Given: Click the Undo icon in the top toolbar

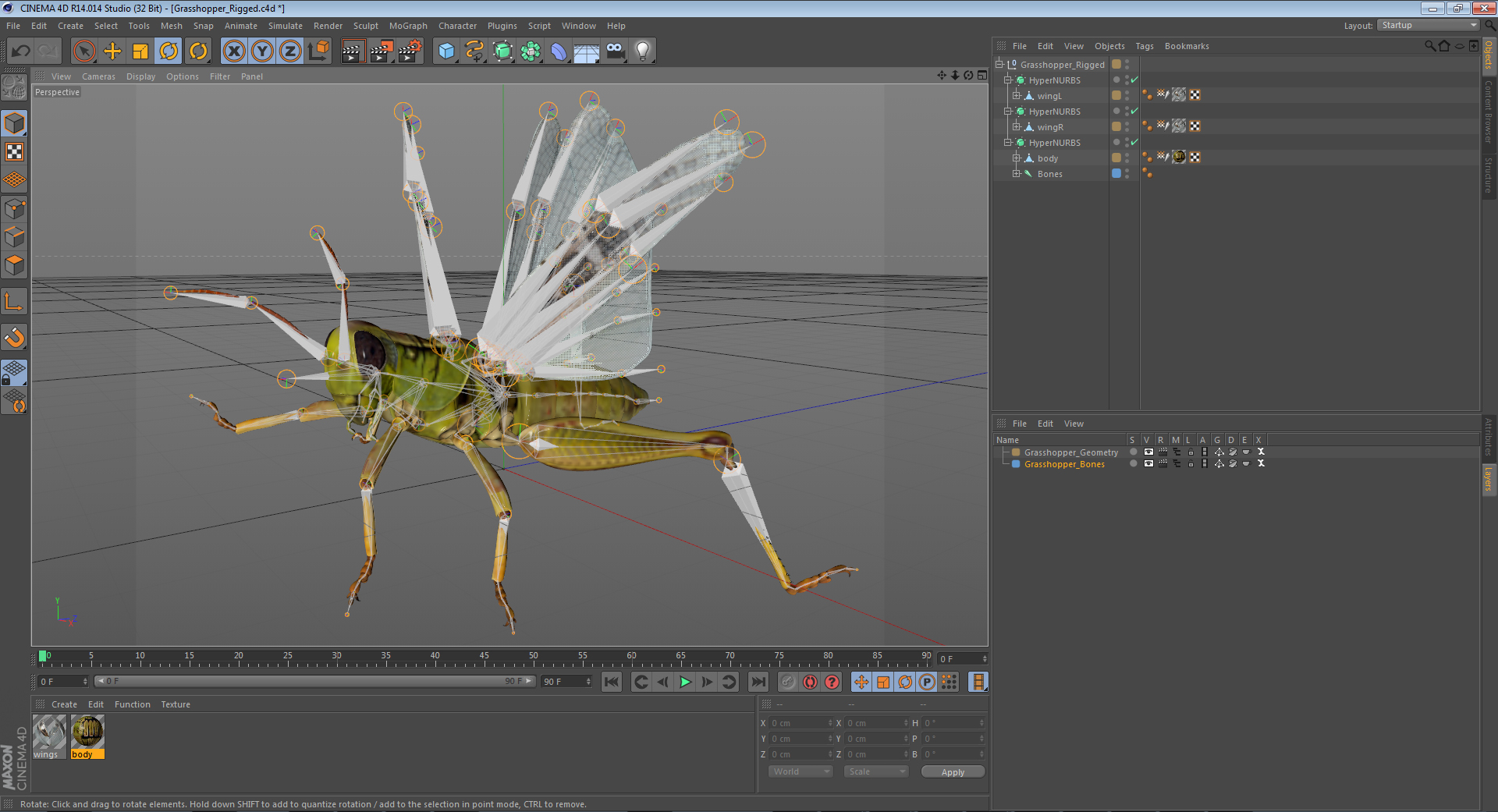Looking at the screenshot, I should point(21,51).
